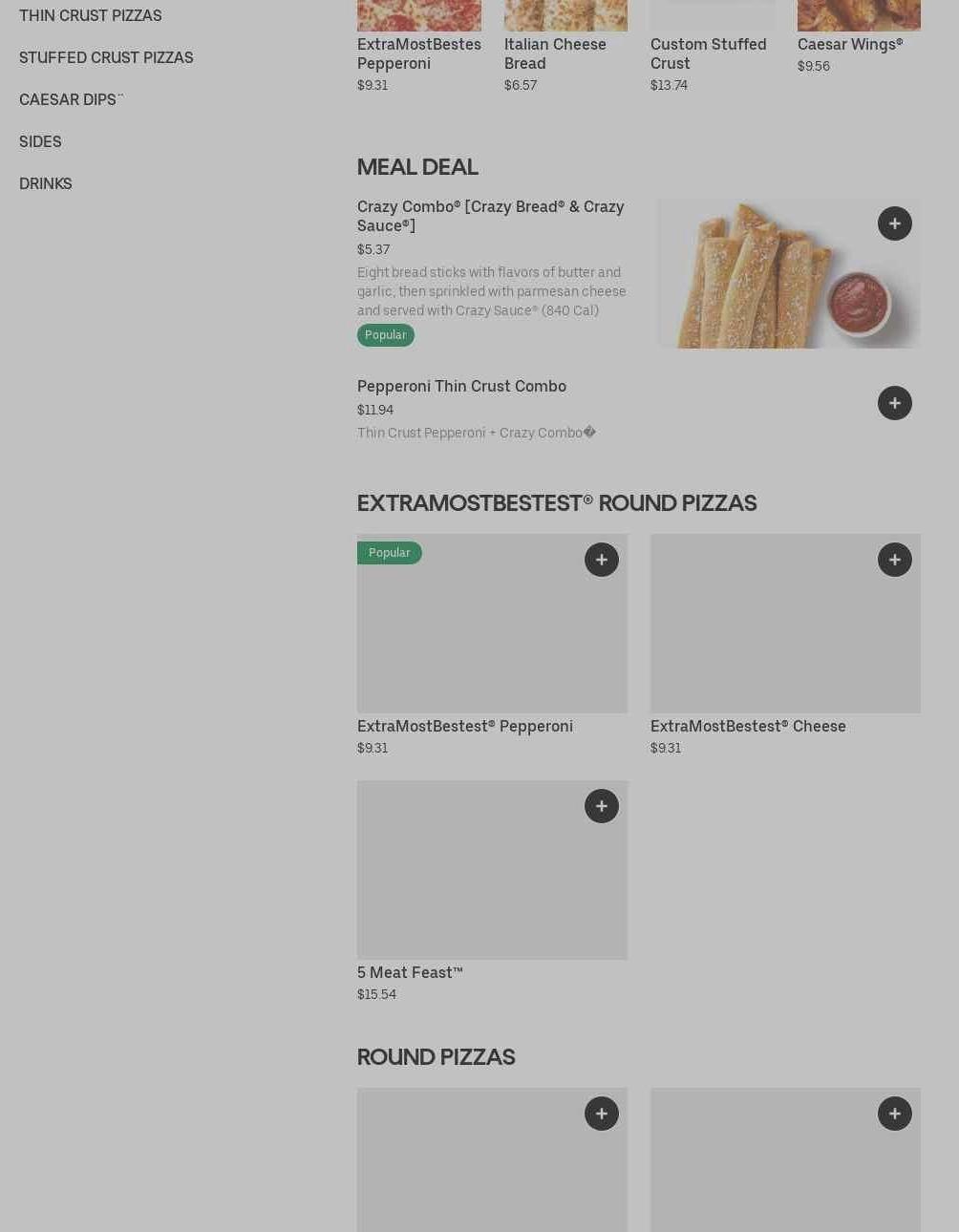This screenshot has height=1232, width=959.
Task: Go to Thin Crust Pizzas category
Action: tap(91, 15)
